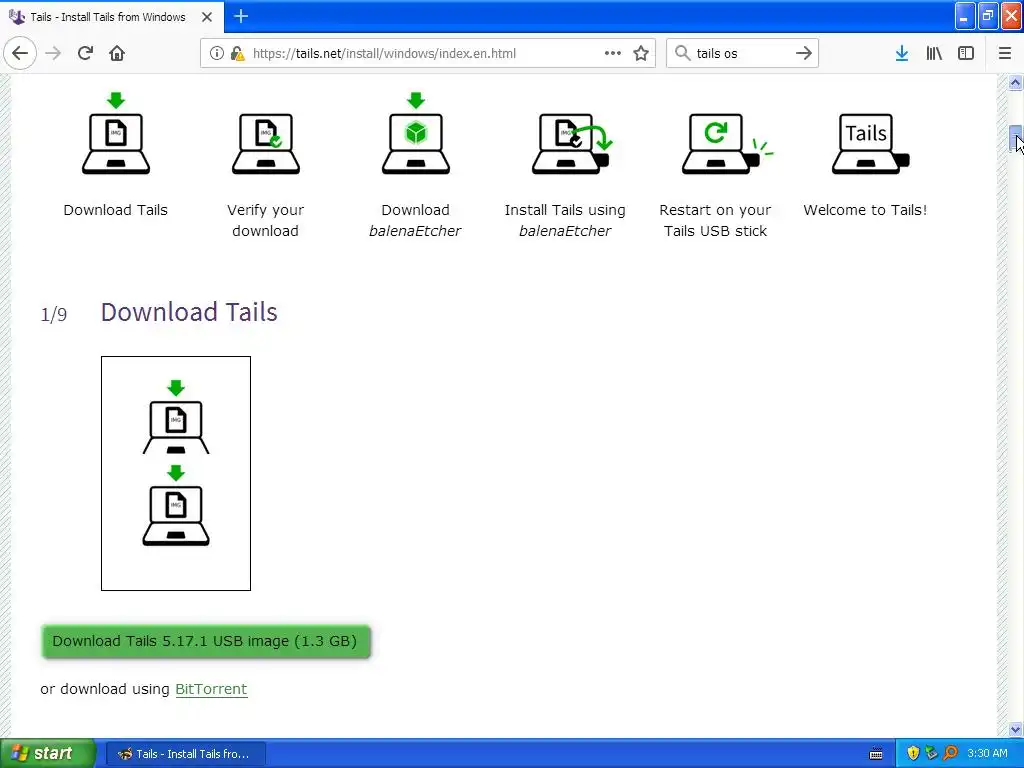Click the Download balenaEtcher step icon
Image resolution: width=1024 pixels, height=768 pixels.
tap(416, 133)
